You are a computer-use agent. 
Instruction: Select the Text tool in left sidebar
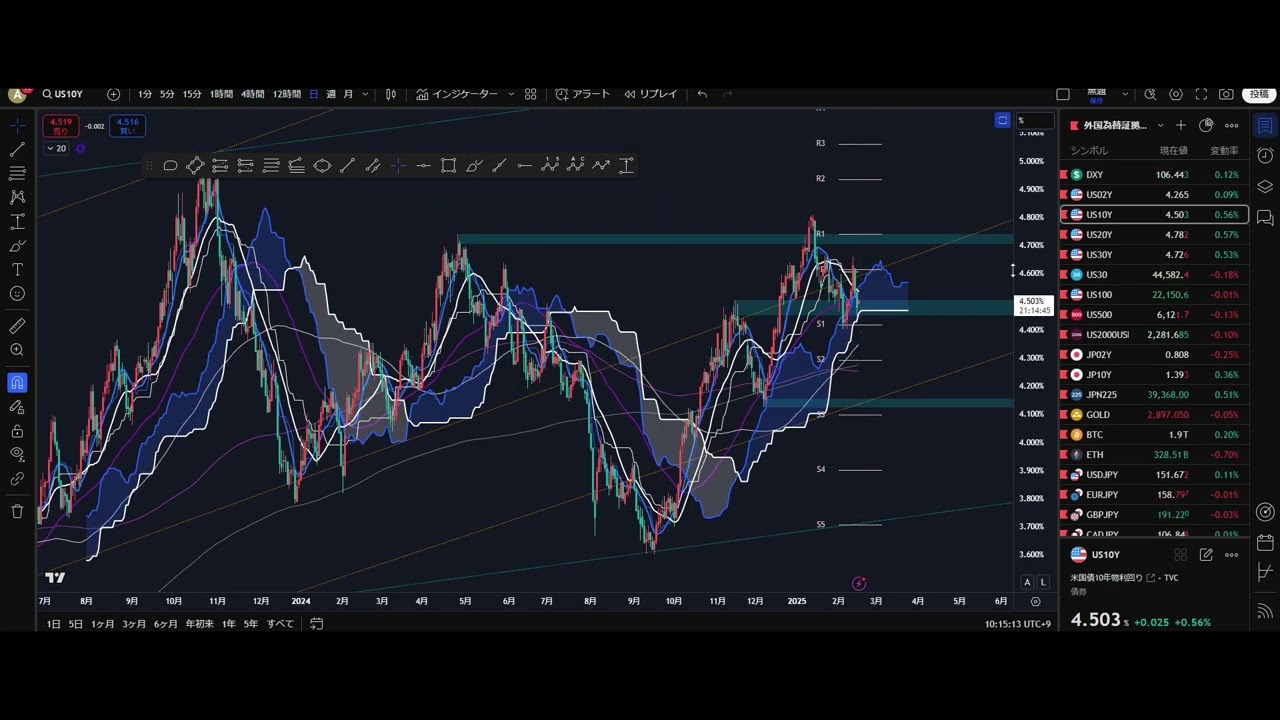17,270
